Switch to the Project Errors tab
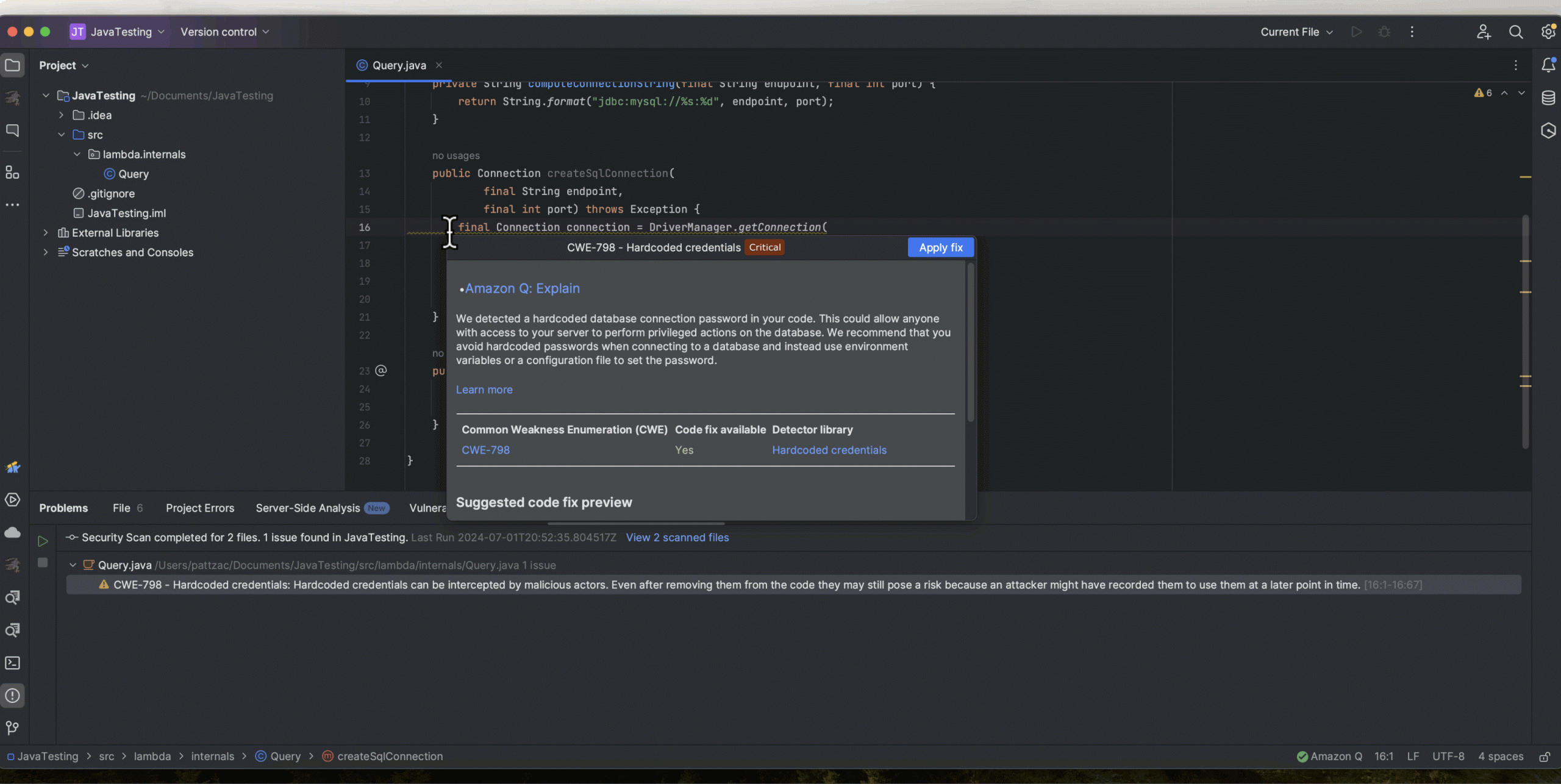Viewport: 1561px width, 784px height. (x=200, y=507)
